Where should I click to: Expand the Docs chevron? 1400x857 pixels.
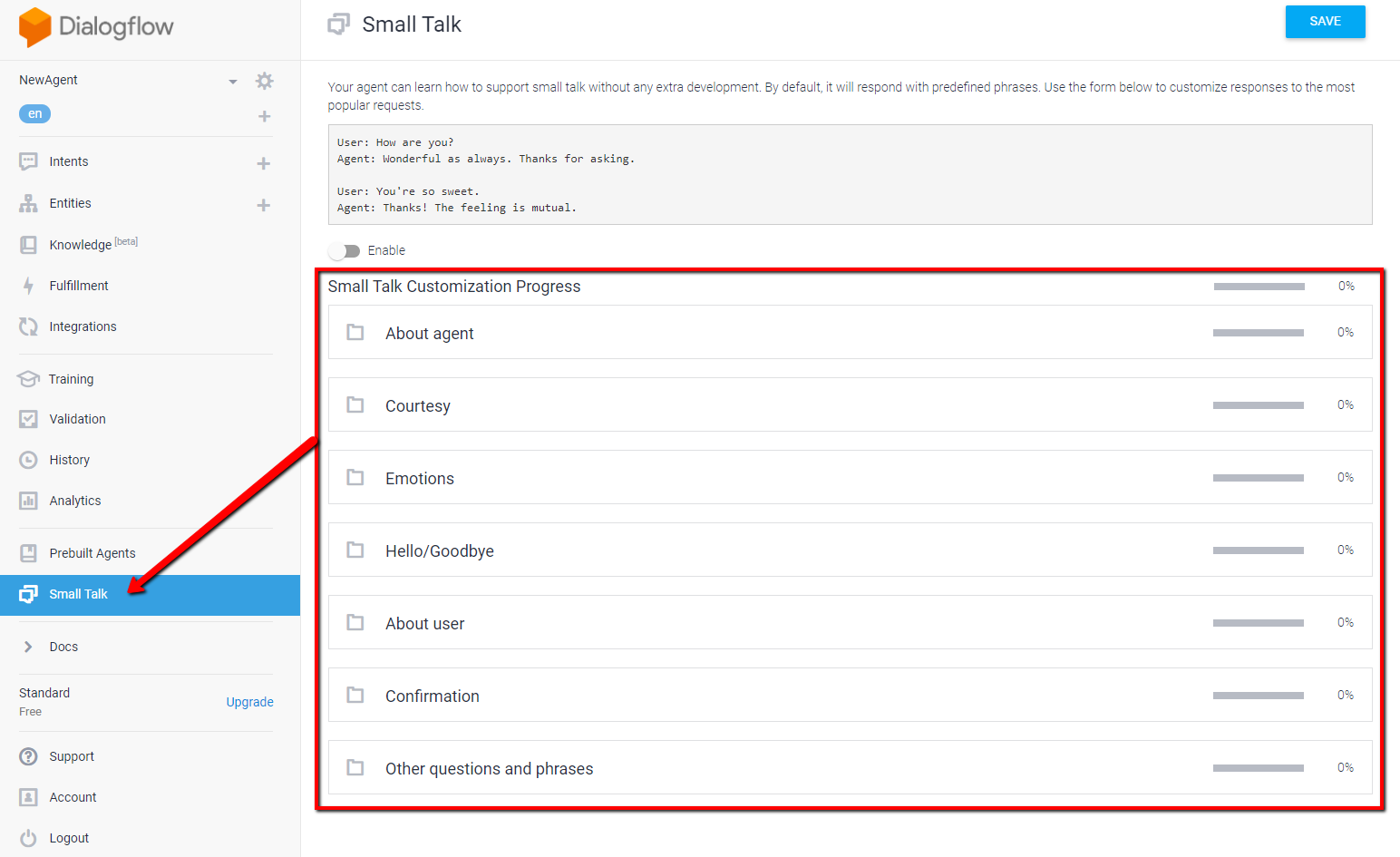point(28,647)
